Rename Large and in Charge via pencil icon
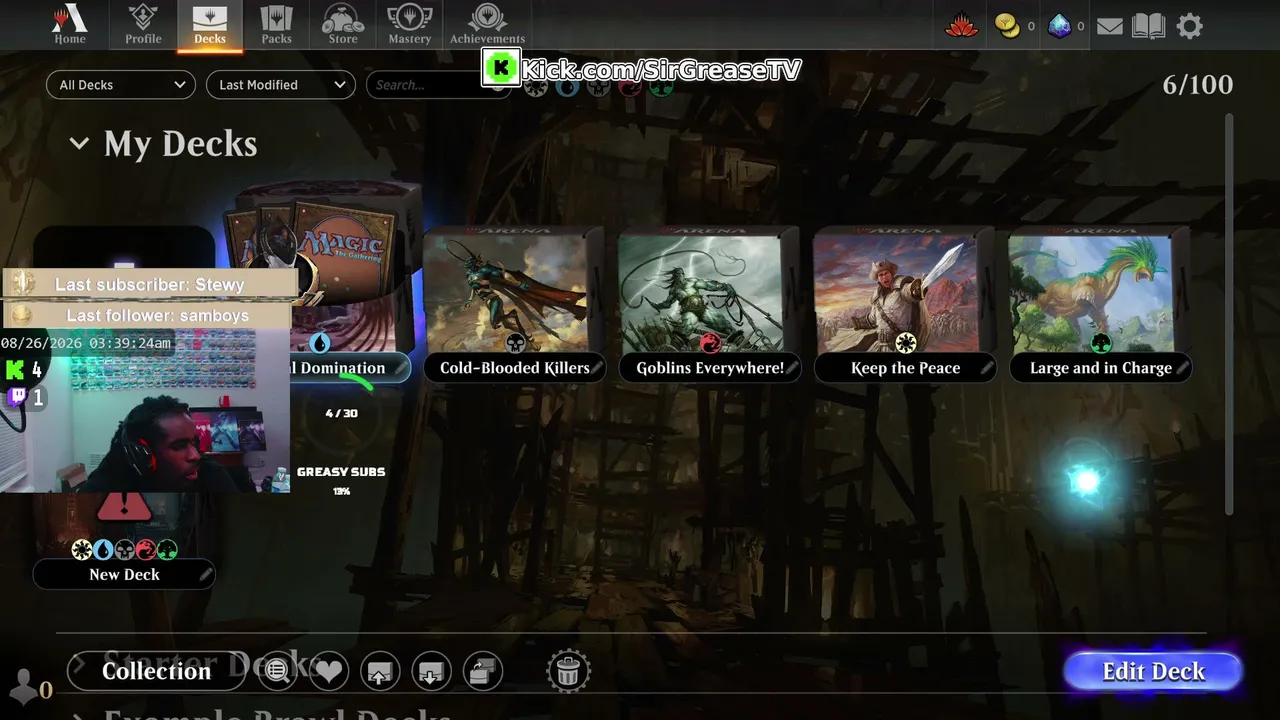This screenshot has height=720, width=1280. point(1181,368)
